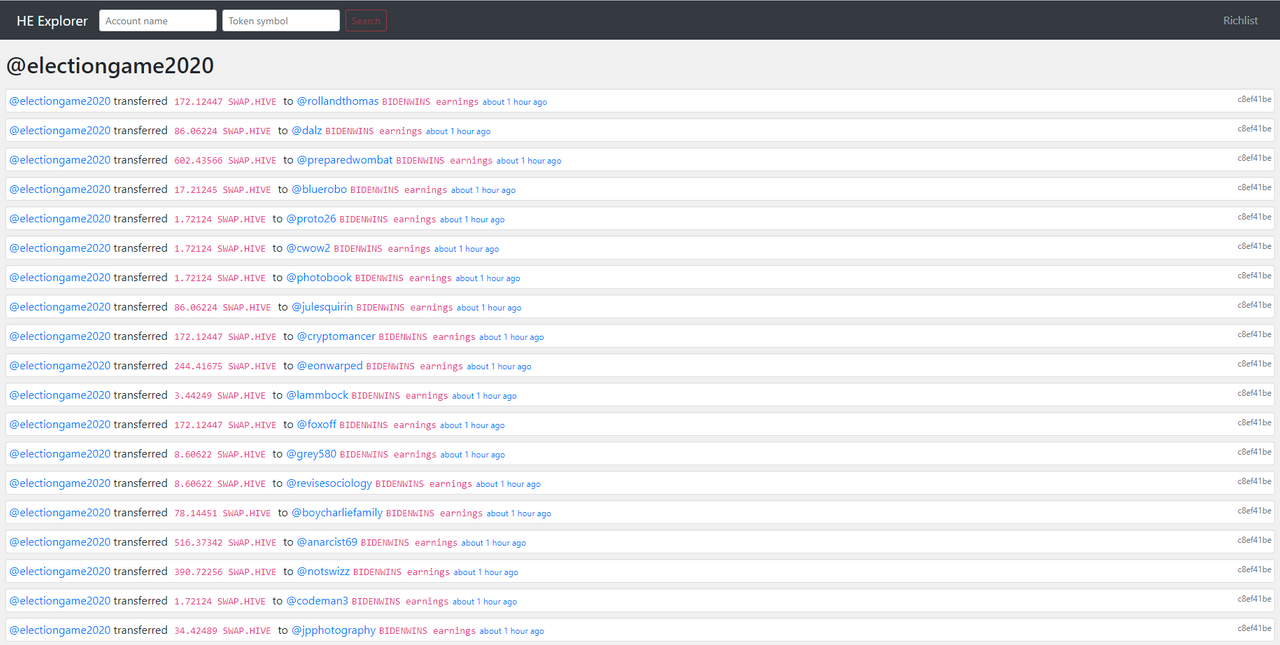The width and height of the screenshot is (1280, 645).
Task: Select 'BIDENWINS earnings' memo in the @photobook row
Action: 403,278
